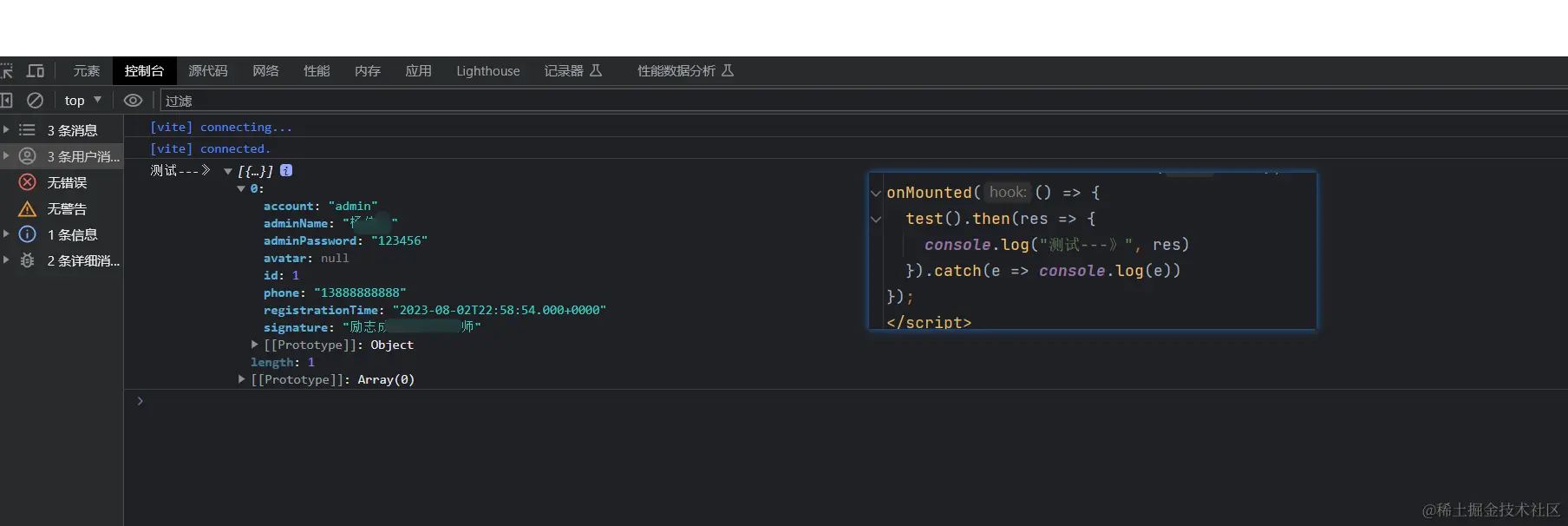
Task: Click the blue info icon for 1 条信息
Action: [x=27, y=234]
